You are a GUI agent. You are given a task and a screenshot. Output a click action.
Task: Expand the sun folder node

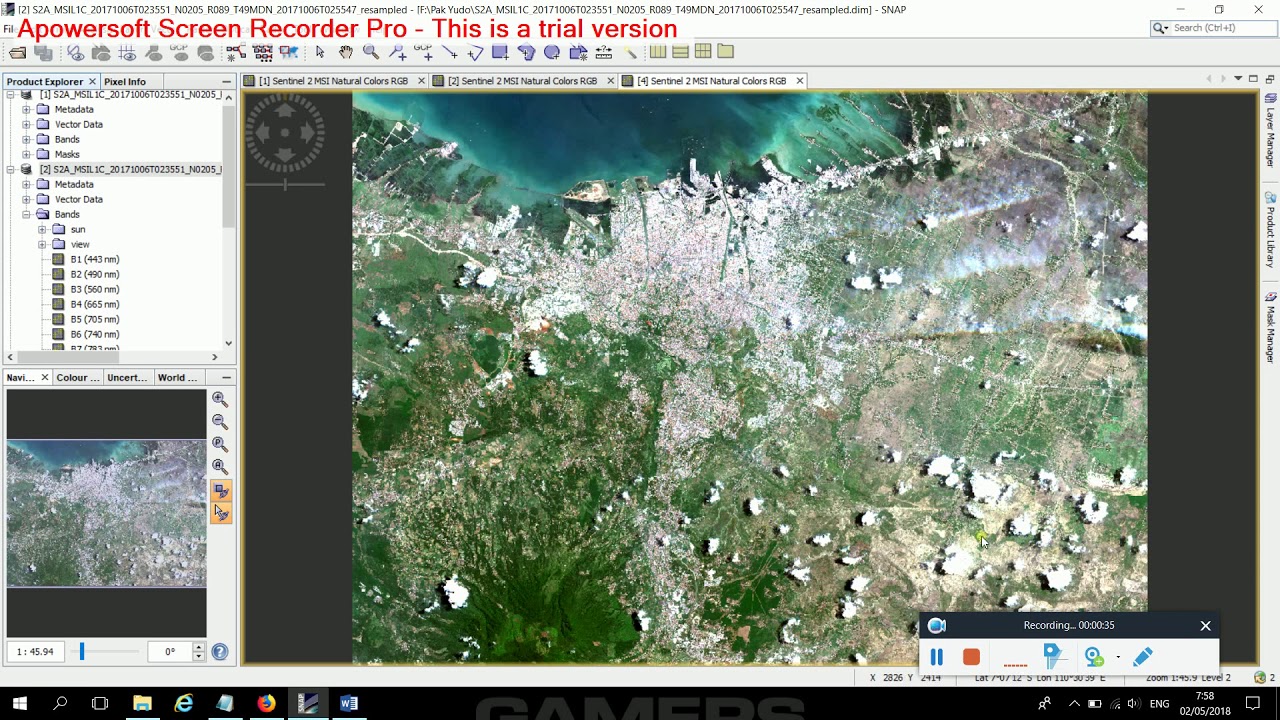[x=42, y=229]
